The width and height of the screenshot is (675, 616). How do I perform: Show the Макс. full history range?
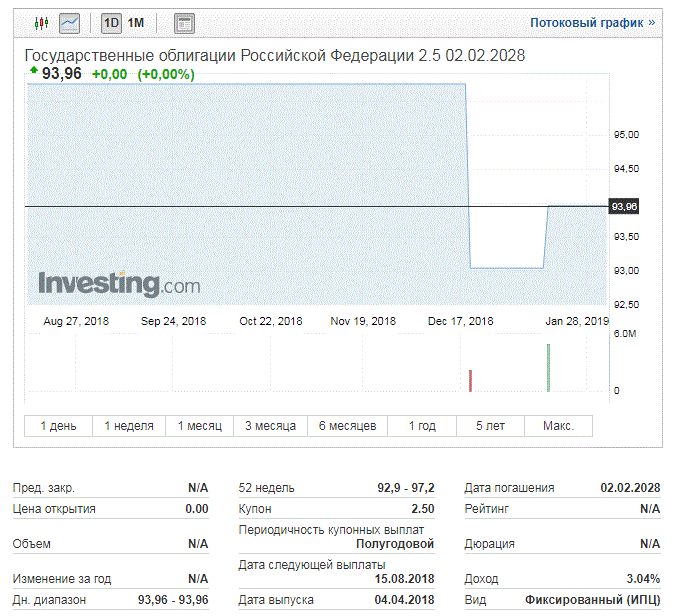point(558,426)
